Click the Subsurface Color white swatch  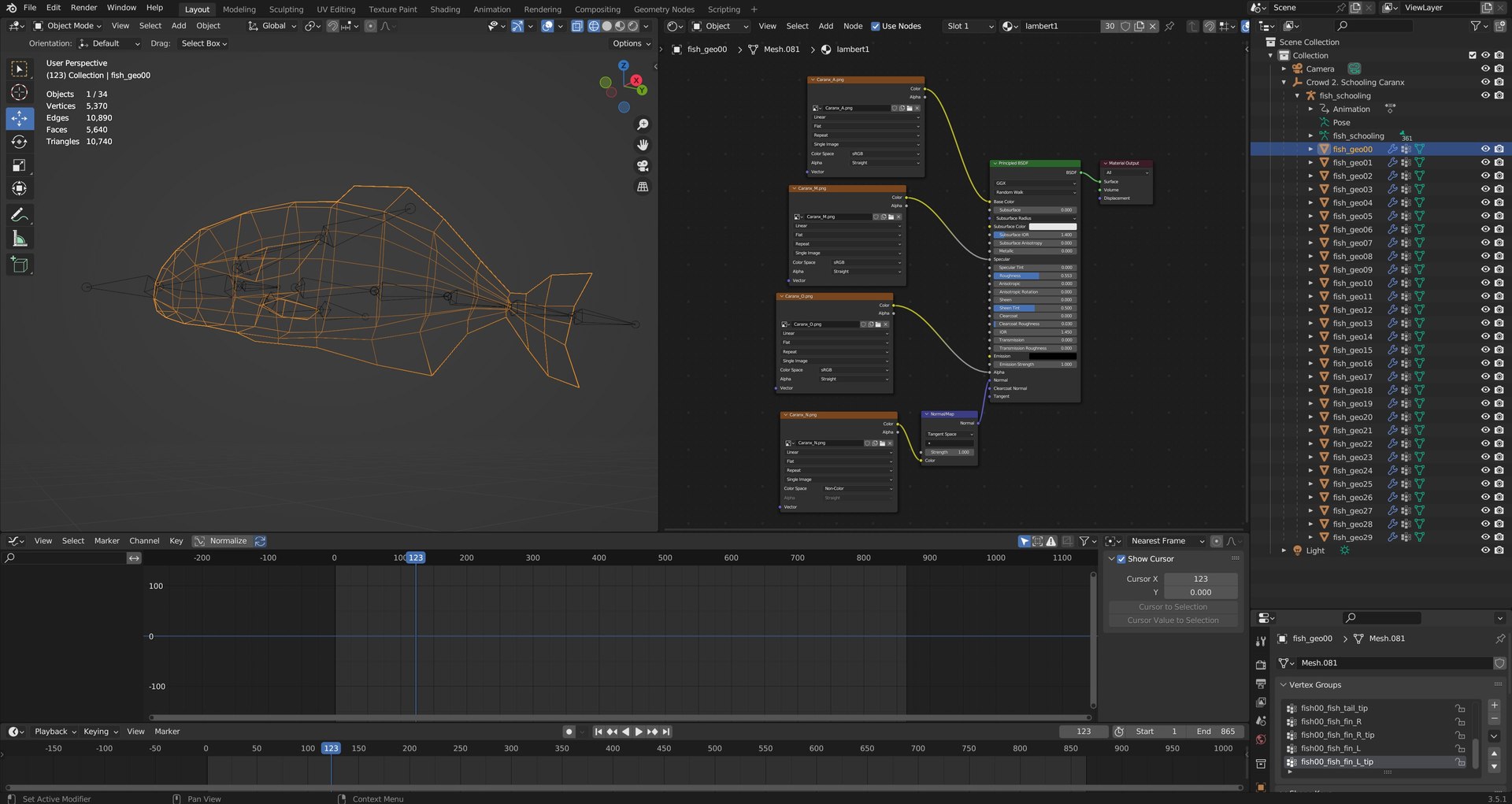[x=1052, y=227]
